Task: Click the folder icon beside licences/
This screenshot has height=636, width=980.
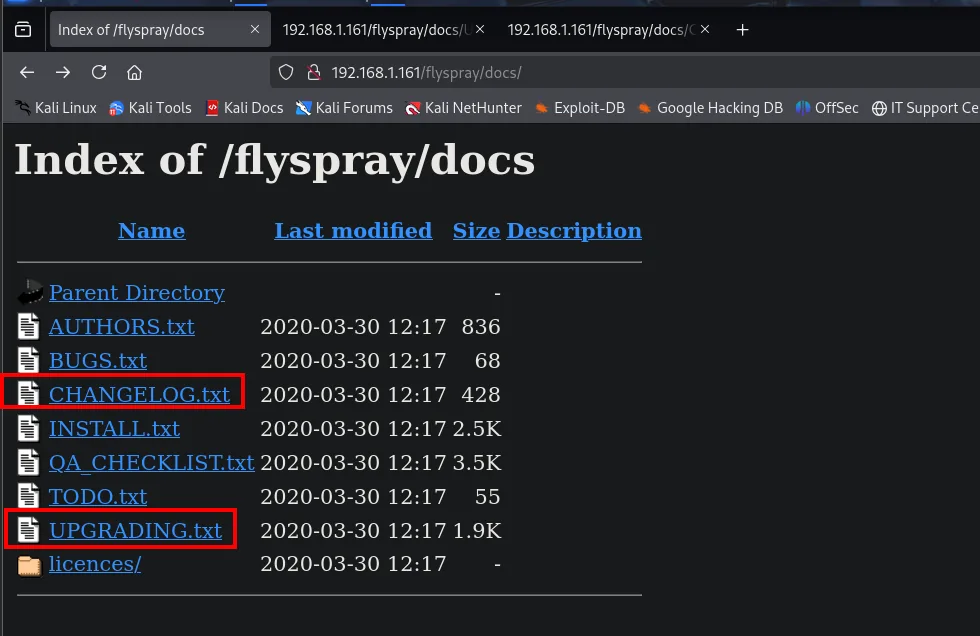Action: click(x=29, y=565)
